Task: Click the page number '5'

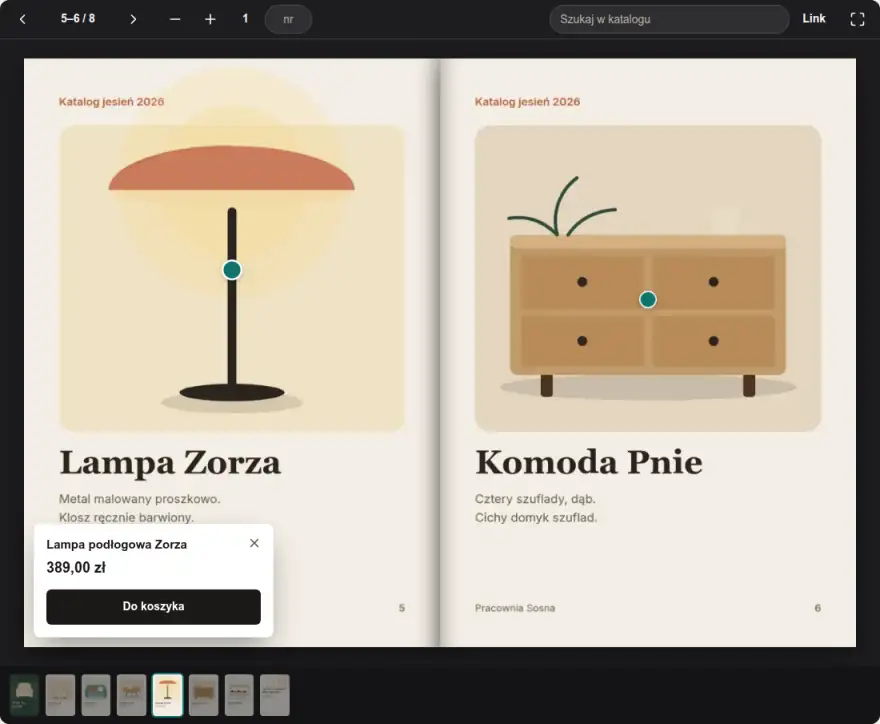Action: pyautogui.click(x=402, y=608)
